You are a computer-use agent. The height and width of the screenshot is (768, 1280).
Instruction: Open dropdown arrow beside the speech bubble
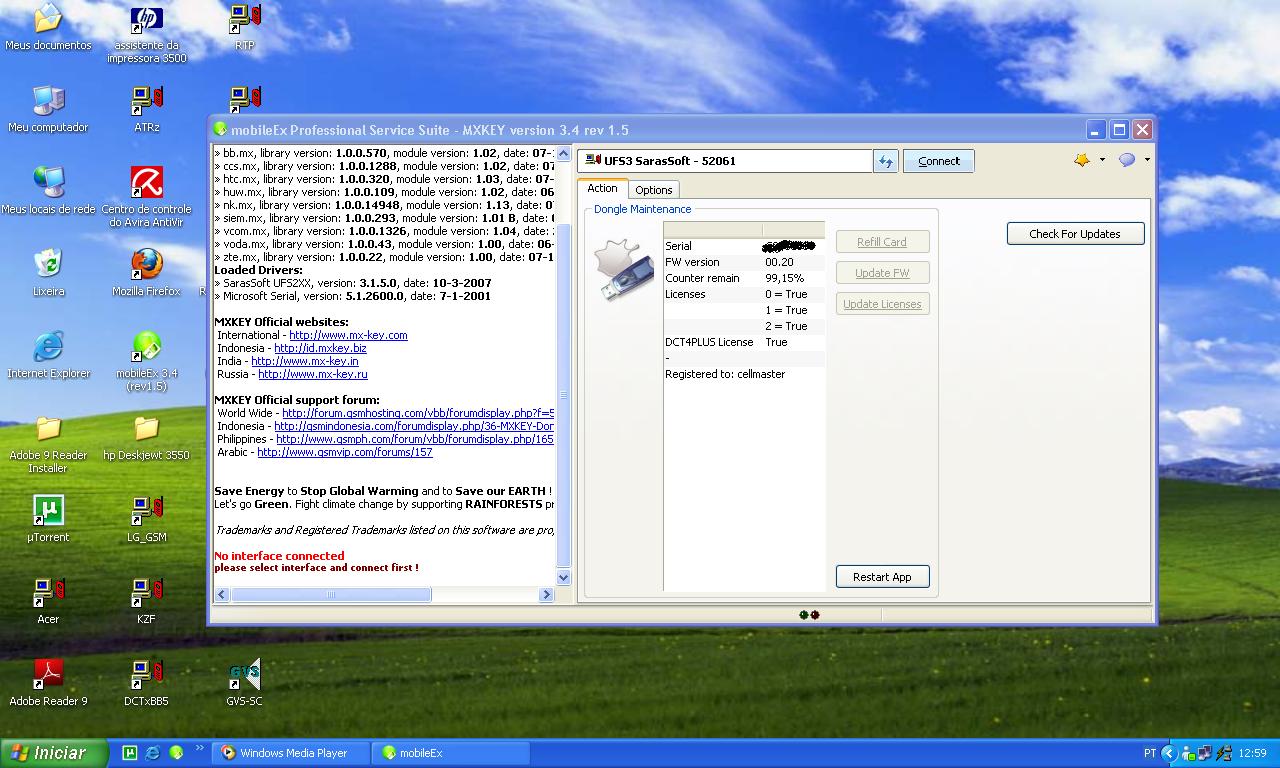(x=1147, y=160)
